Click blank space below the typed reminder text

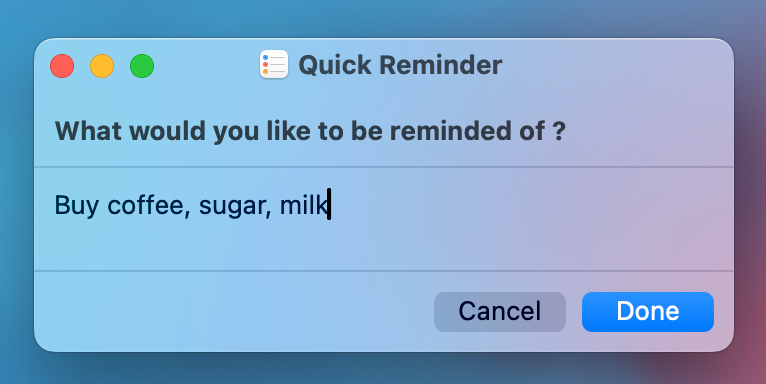pos(384,247)
